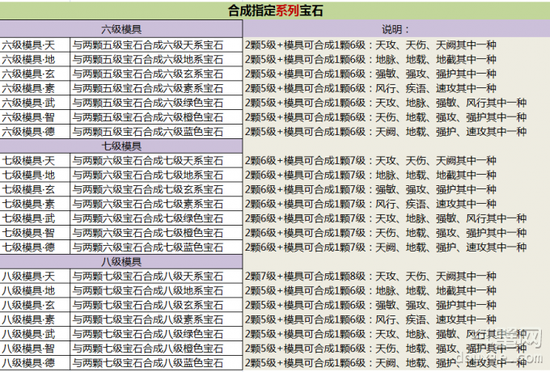Select the 六级模具 section header
This screenshot has height=372, width=550.
pos(121,29)
